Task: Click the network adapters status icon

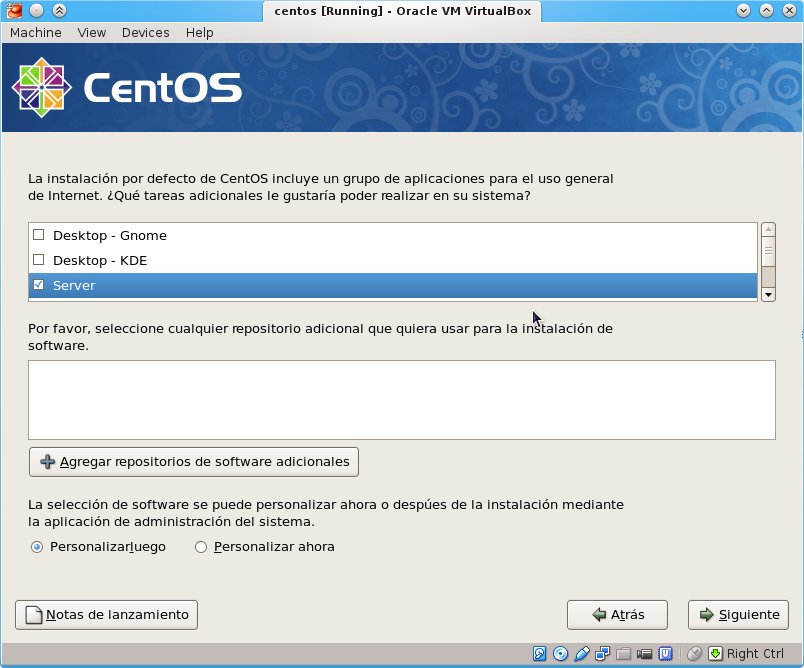Action: click(602, 654)
